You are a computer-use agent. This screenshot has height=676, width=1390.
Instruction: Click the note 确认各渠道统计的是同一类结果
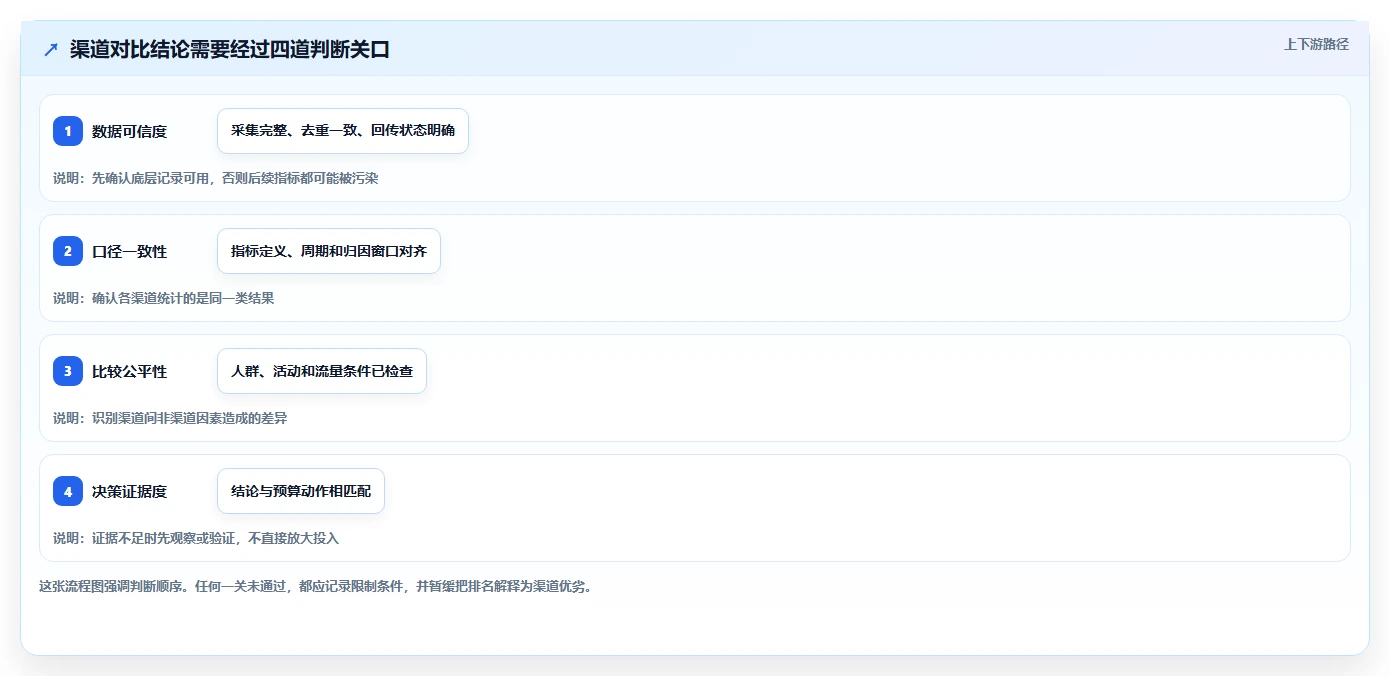click(x=183, y=298)
